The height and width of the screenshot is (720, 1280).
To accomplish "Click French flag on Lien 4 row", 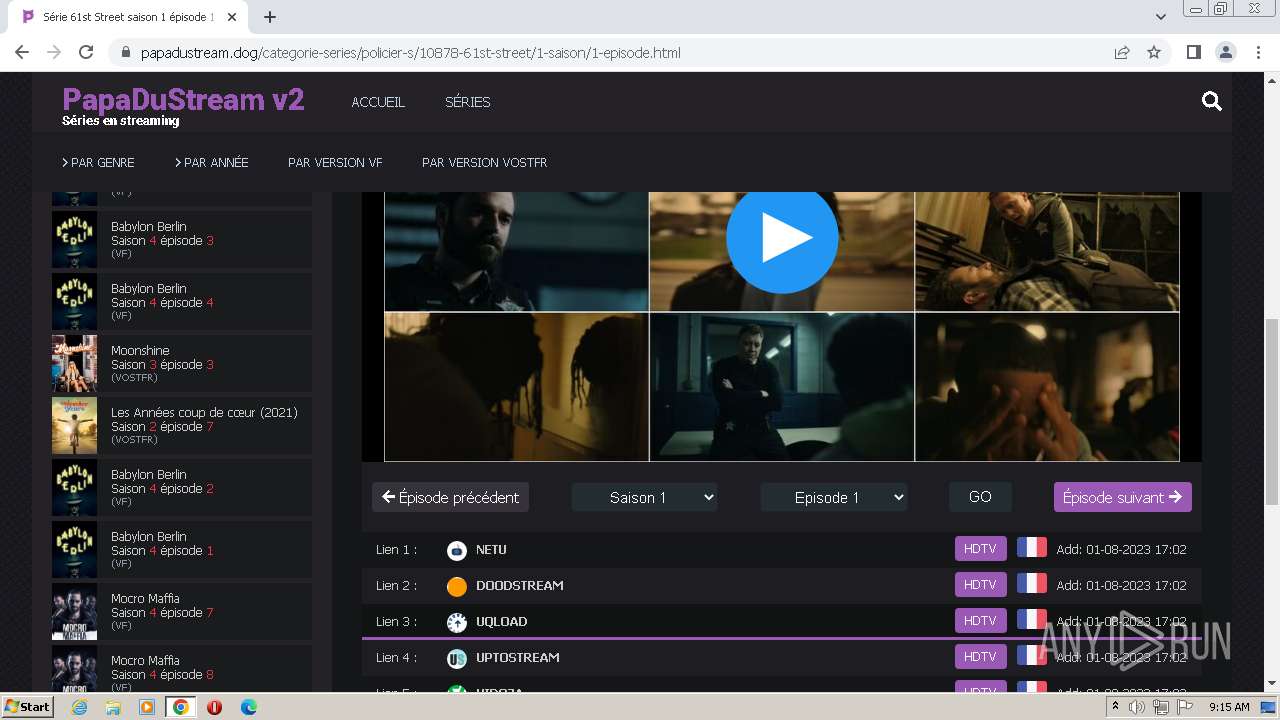I will [x=1032, y=656].
